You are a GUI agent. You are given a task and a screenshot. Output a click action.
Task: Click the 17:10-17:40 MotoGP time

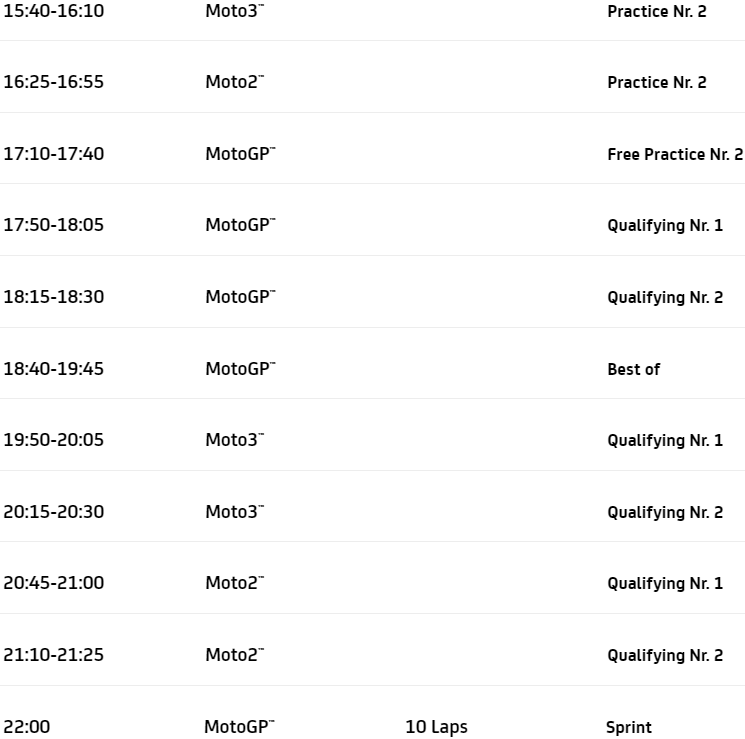click(53, 154)
